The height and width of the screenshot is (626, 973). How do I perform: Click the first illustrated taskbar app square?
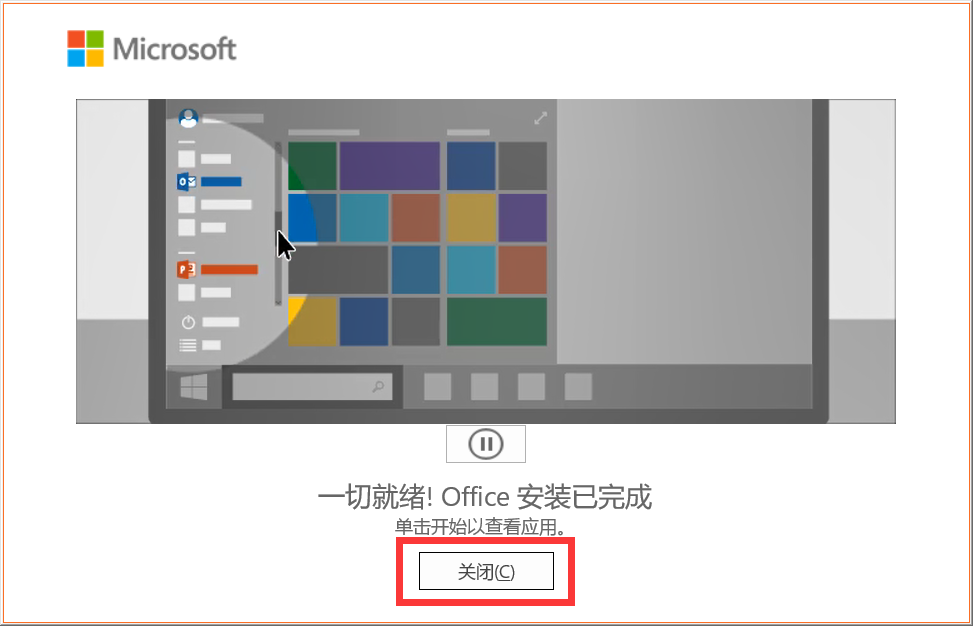437,387
